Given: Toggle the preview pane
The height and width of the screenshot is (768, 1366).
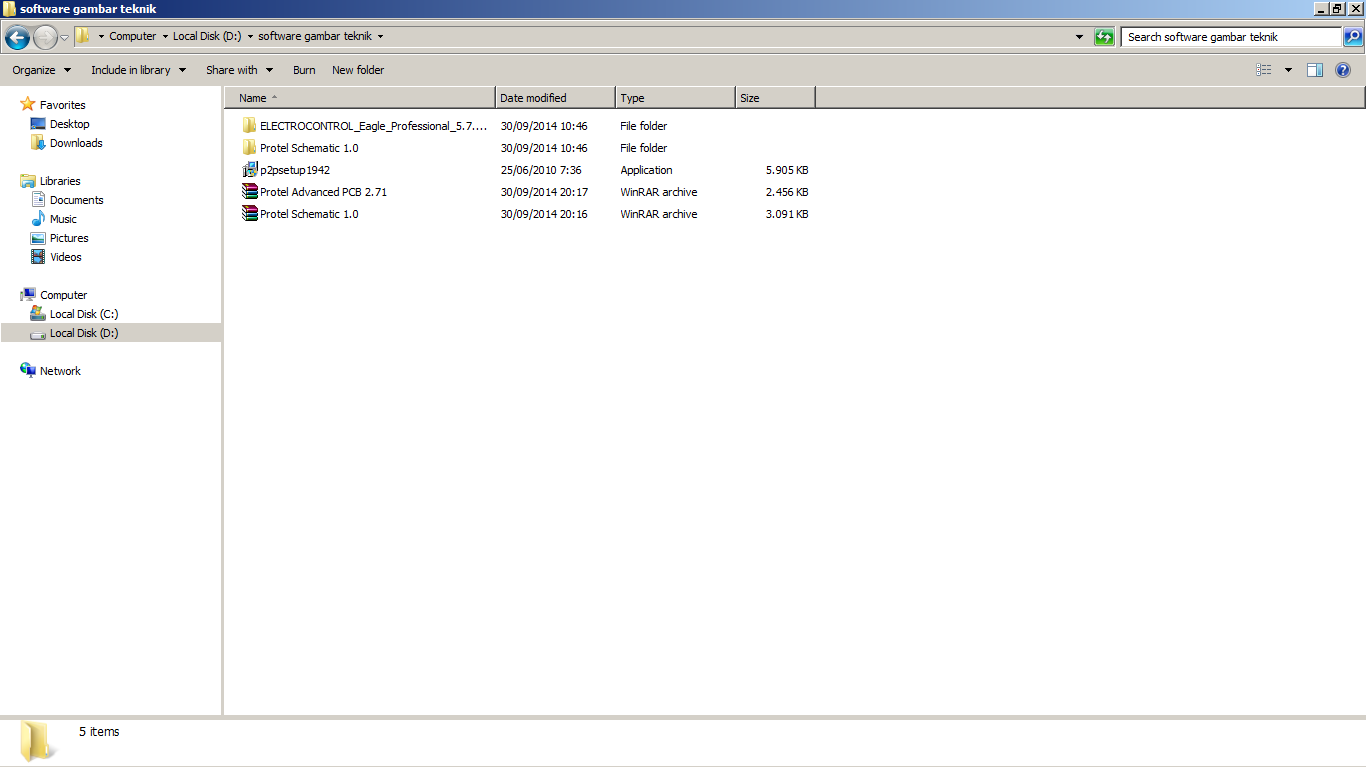Looking at the screenshot, I should click(x=1315, y=70).
